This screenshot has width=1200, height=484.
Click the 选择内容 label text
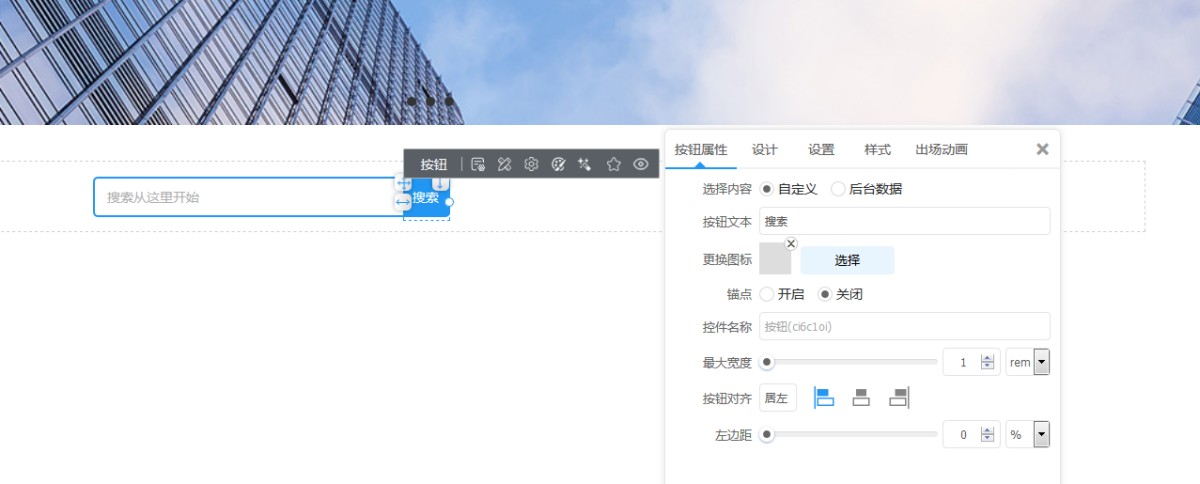click(x=727, y=188)
